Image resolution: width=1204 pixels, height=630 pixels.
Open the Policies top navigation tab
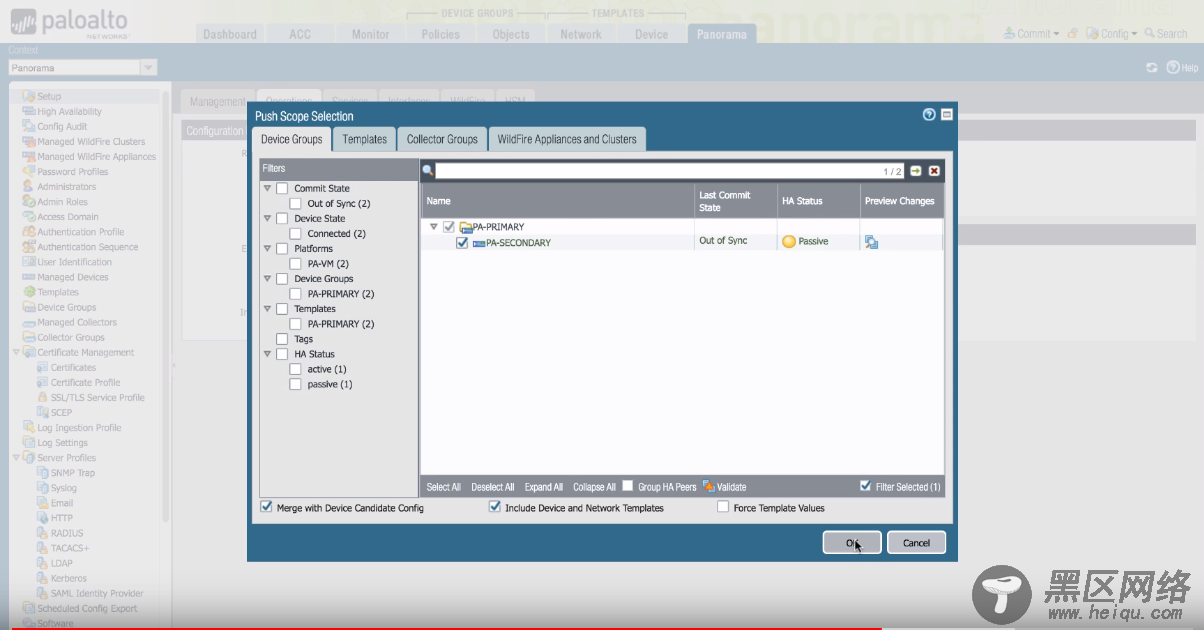[x=441, y=34]
